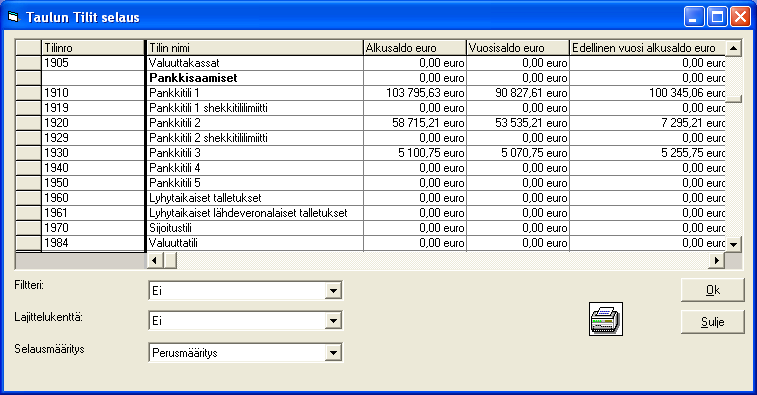Click the Vuosisaldo euro column header
The height and width of the screenshot is (395, 757).
(518, 48)
